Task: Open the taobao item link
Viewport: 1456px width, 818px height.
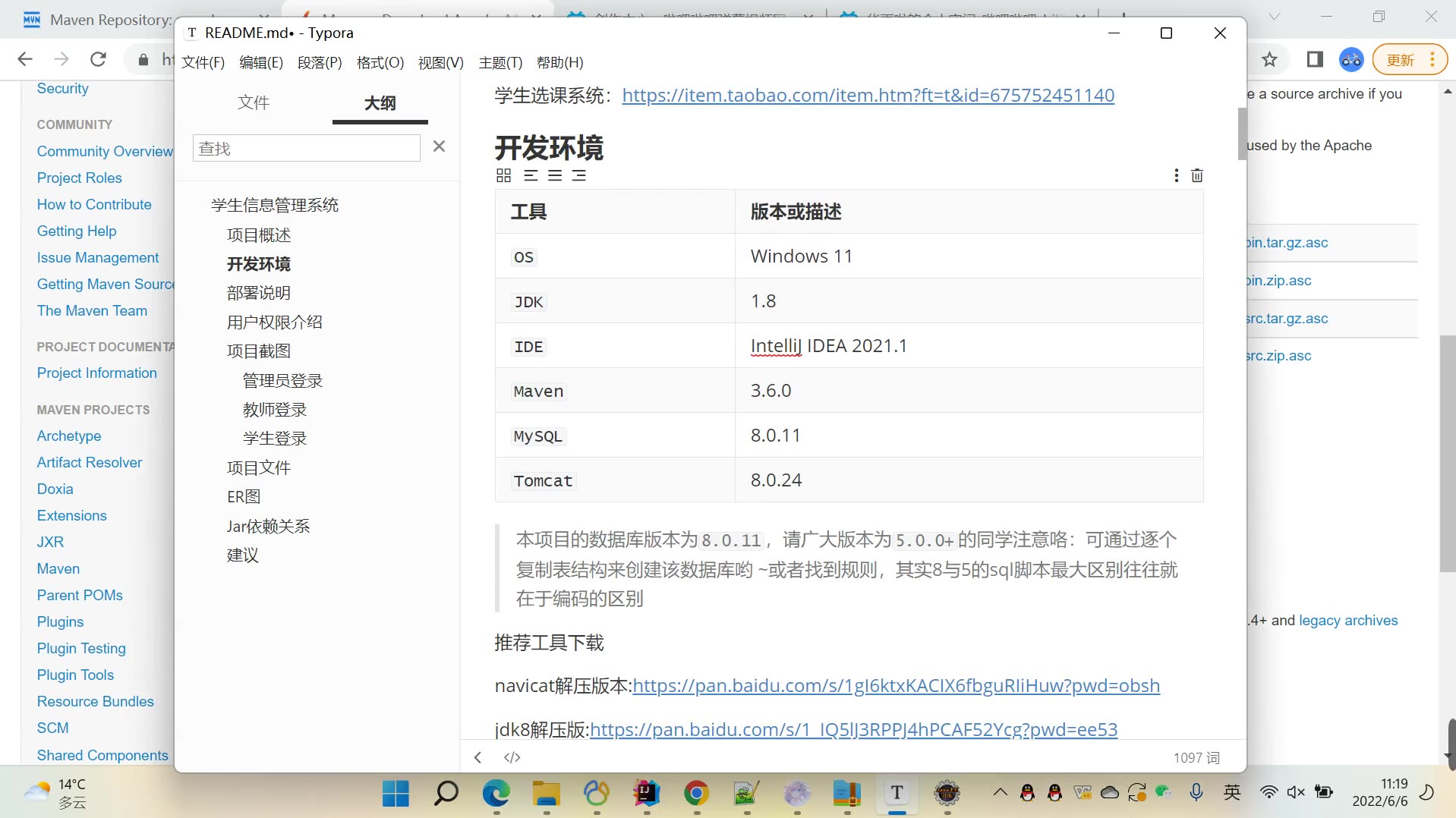Action: tap(868, 96)
